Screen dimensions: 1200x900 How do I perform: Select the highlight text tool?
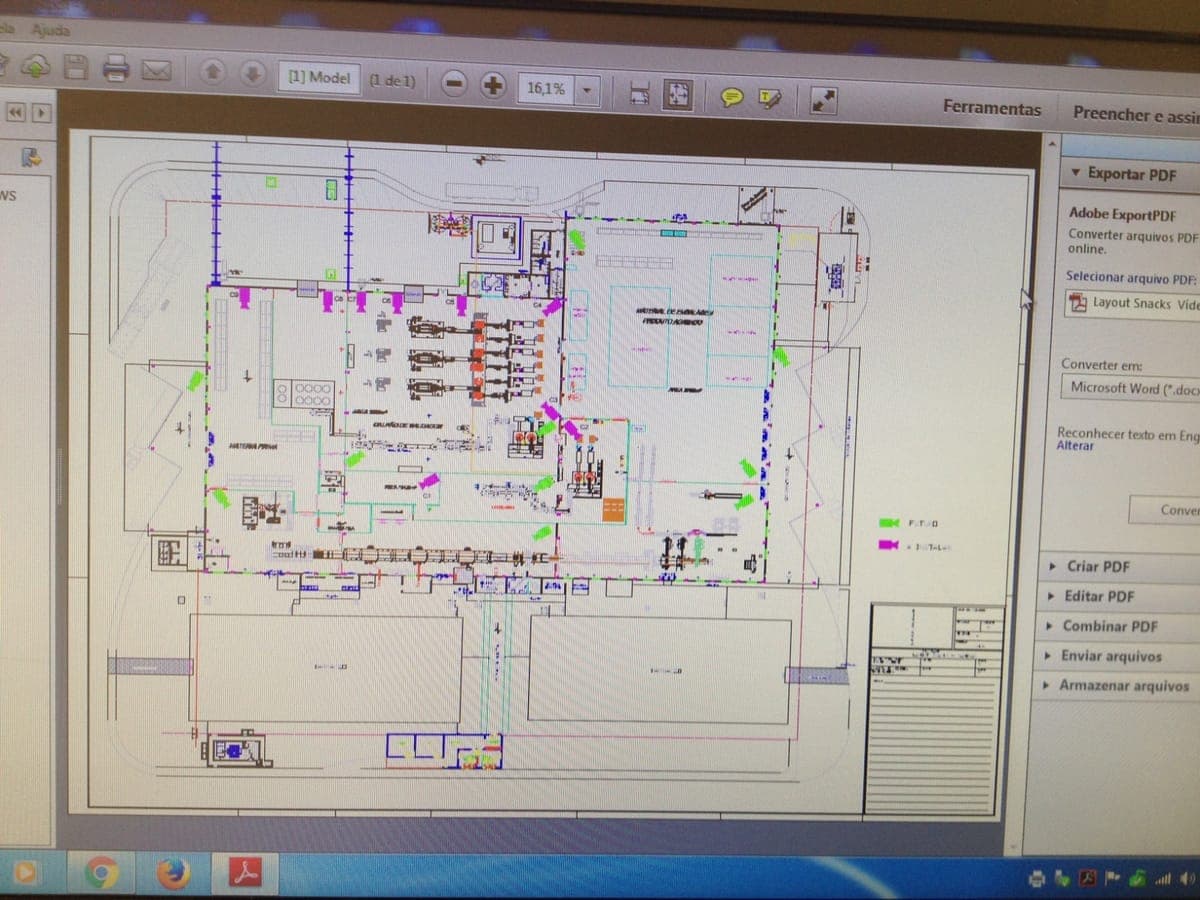pos(769,97)
